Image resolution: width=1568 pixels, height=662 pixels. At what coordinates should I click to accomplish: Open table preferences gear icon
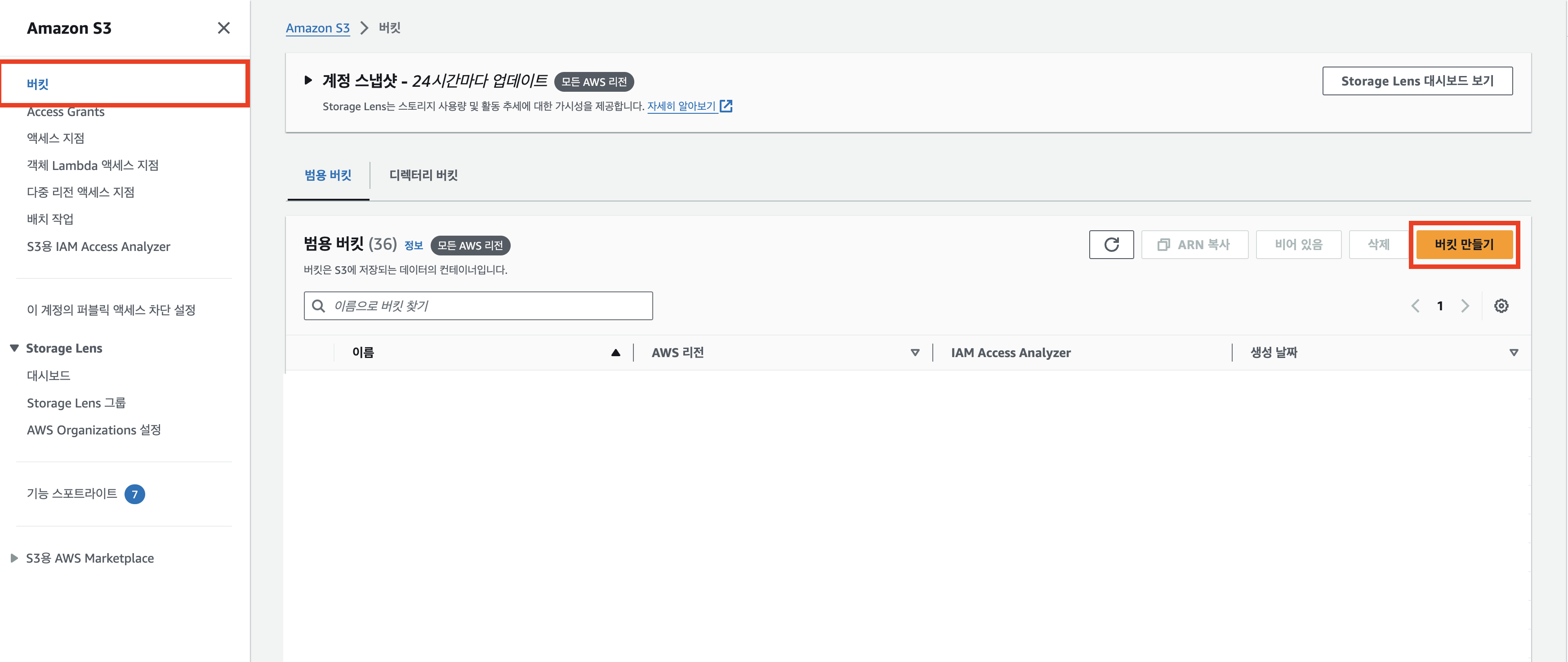1501,306
